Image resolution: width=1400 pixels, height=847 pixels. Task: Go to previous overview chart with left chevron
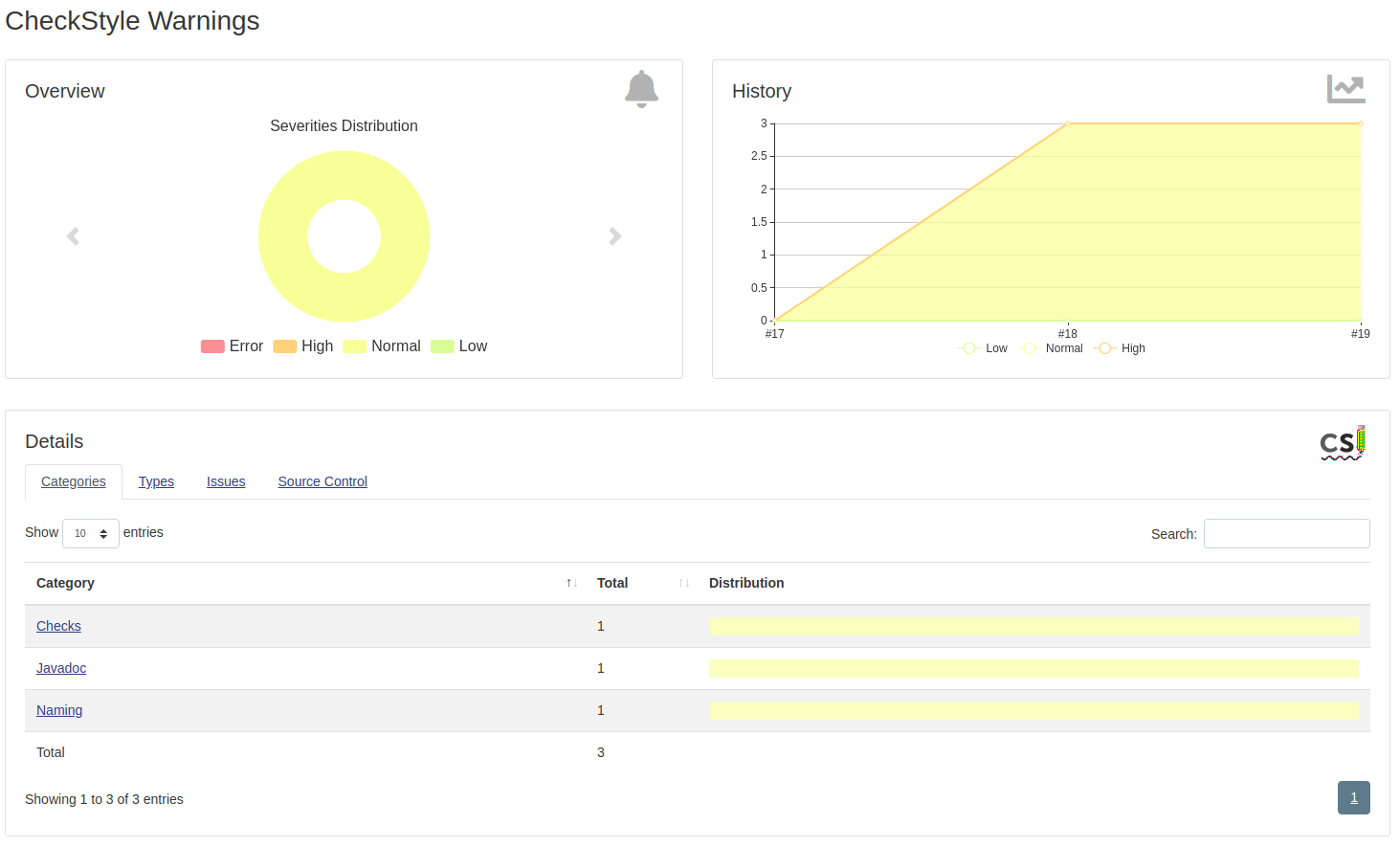[73, 236]
